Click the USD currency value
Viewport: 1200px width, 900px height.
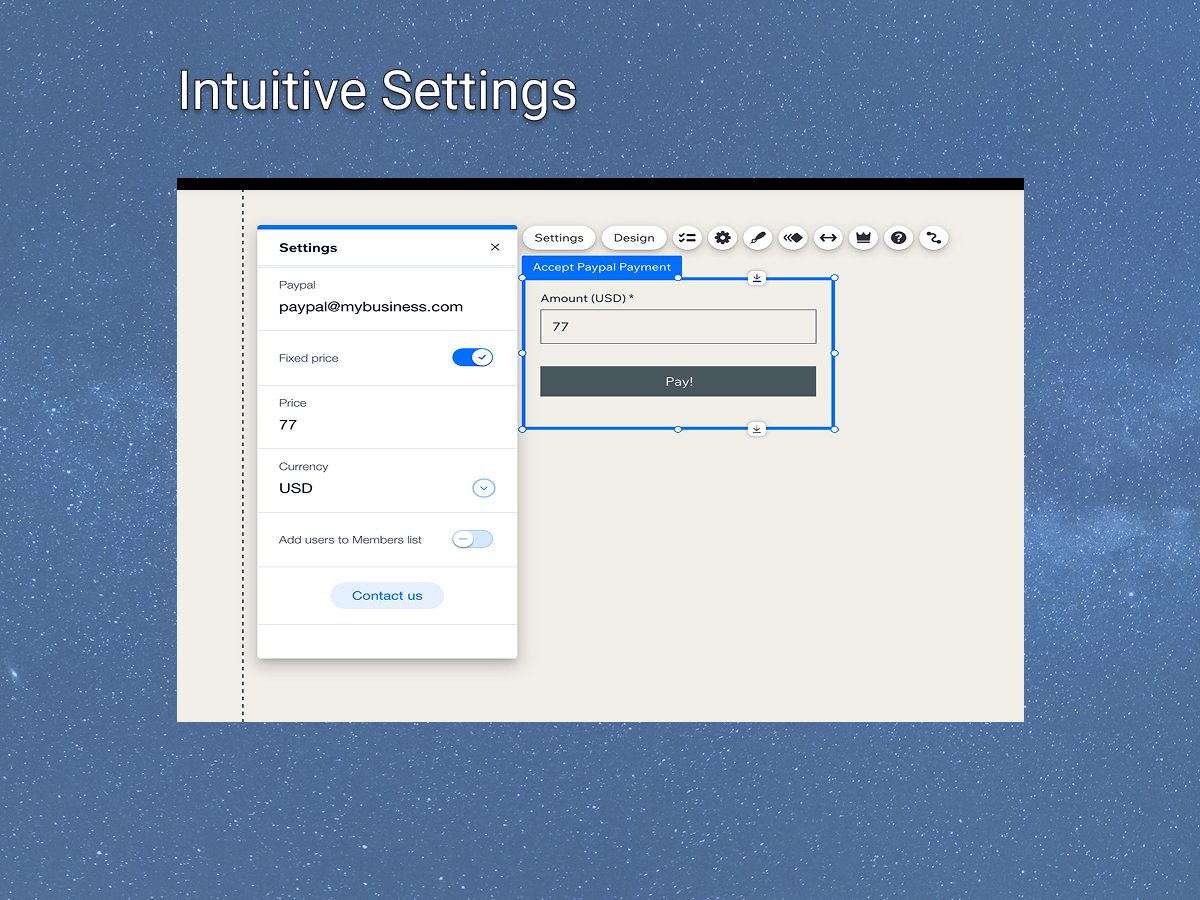click(x=296, y=488)
